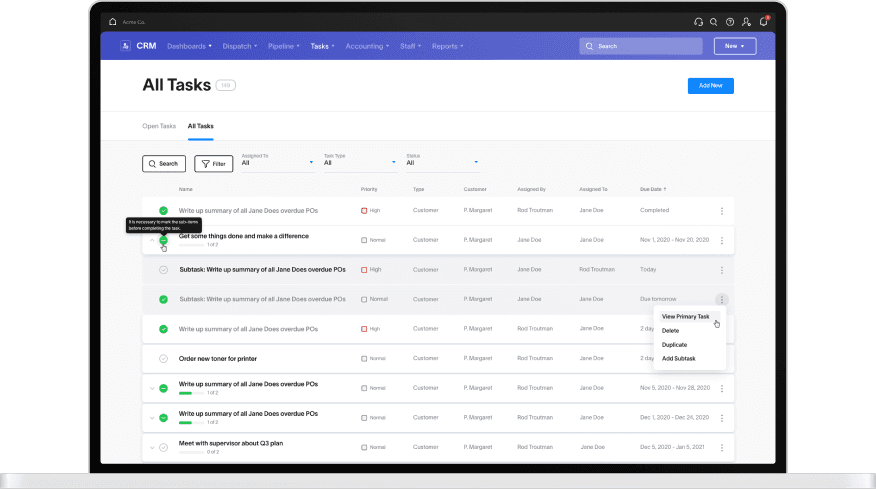Click the High priority flag on the subtask due Today
Image resolution: width=876 pixels, height=490 pixels.
tap(364, 270)
